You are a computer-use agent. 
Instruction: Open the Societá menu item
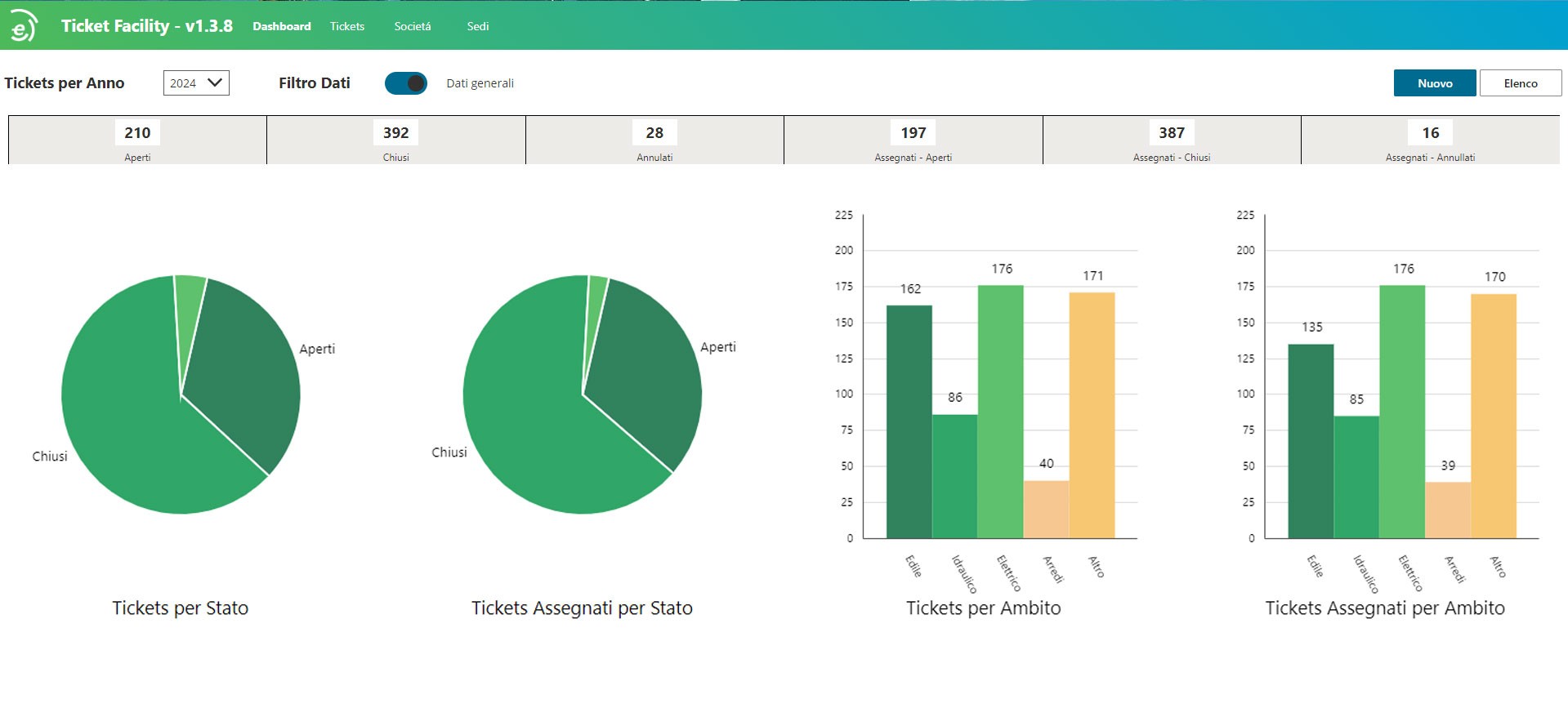click(413, 26)
